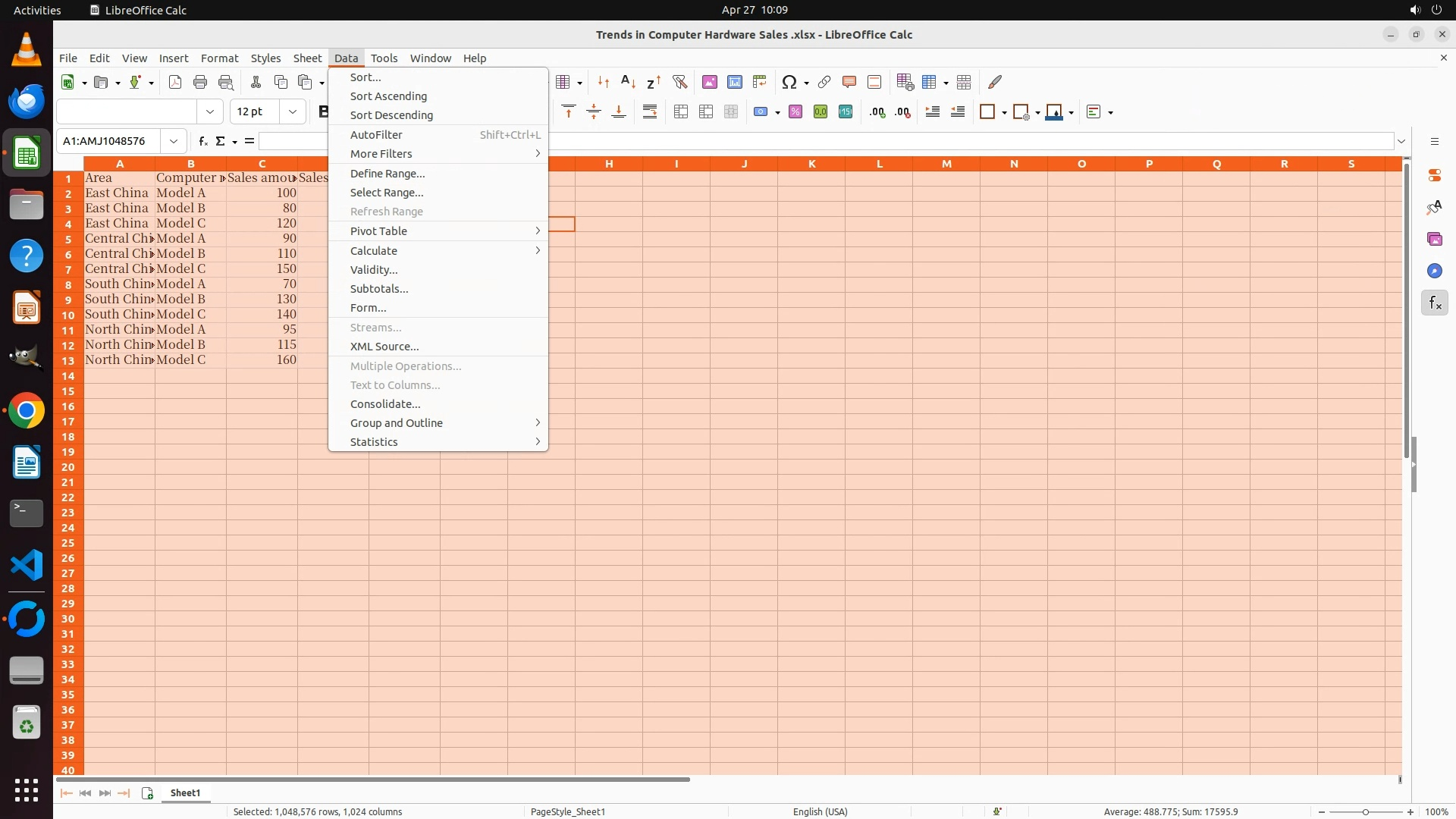Click the Sheet1 tab
1456x819 pixels.
coord(185,793)
